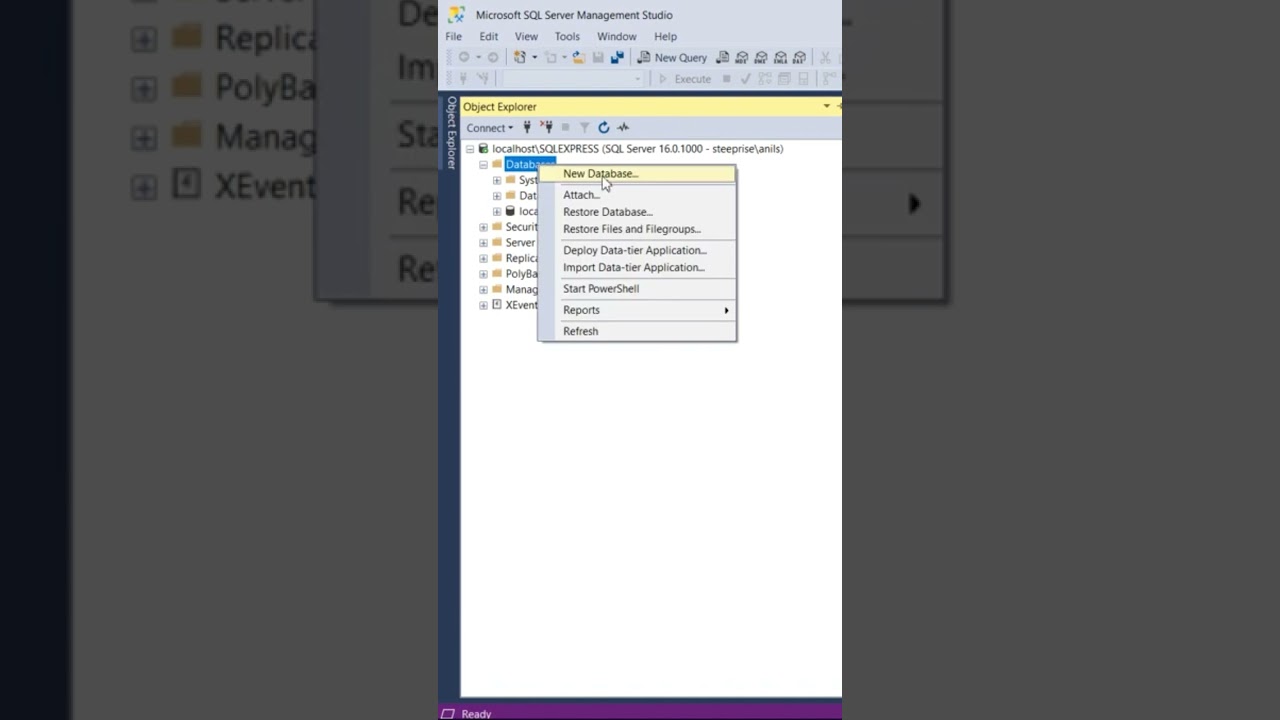The height and width of the screenshot is (720, 1280).
Task: Open the Help menu
Action: [665, 36]
